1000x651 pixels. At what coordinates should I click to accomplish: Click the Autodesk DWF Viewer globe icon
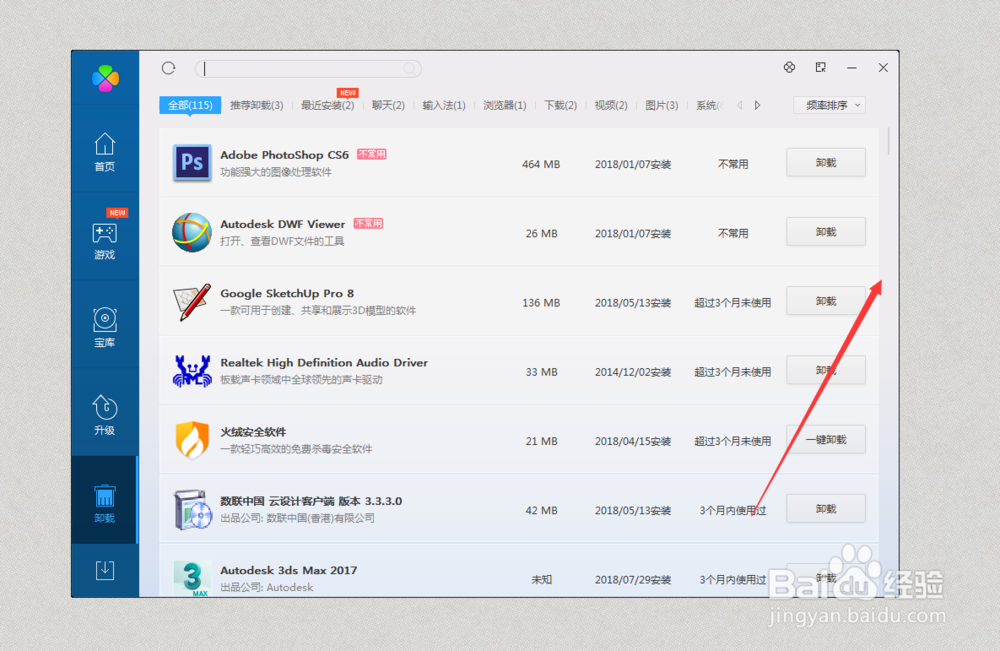point(191,232)
